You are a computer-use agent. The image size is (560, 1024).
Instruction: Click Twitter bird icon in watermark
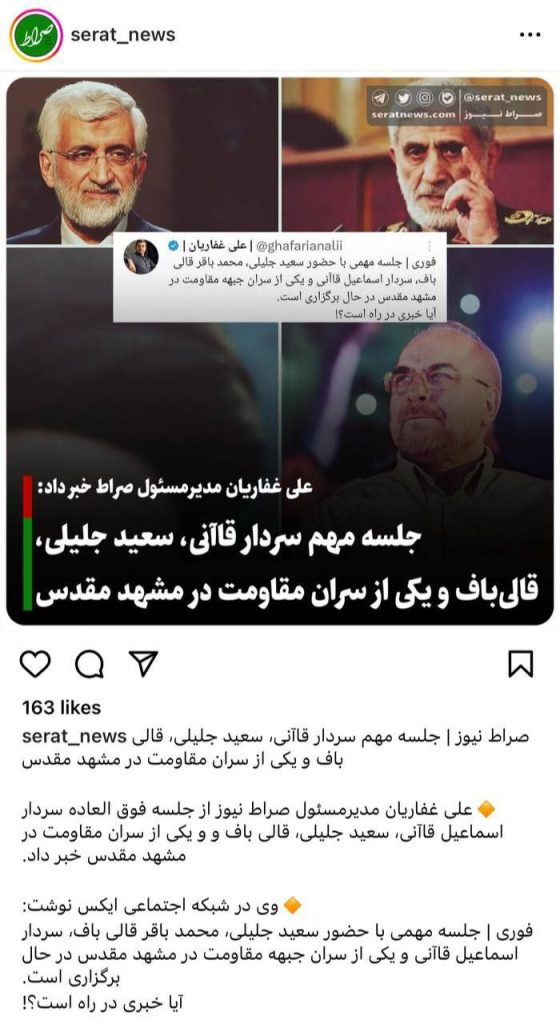[x=403, y=98]
